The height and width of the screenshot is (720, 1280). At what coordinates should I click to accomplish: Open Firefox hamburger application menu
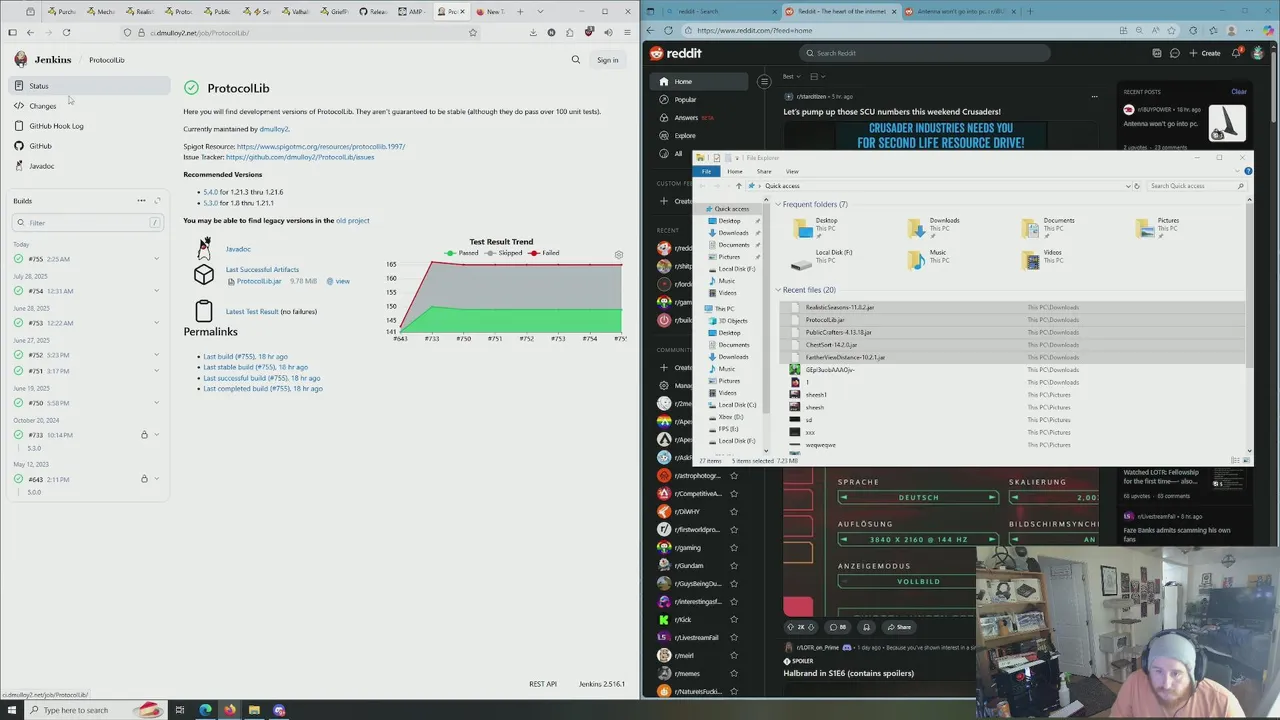click(627, 32)
